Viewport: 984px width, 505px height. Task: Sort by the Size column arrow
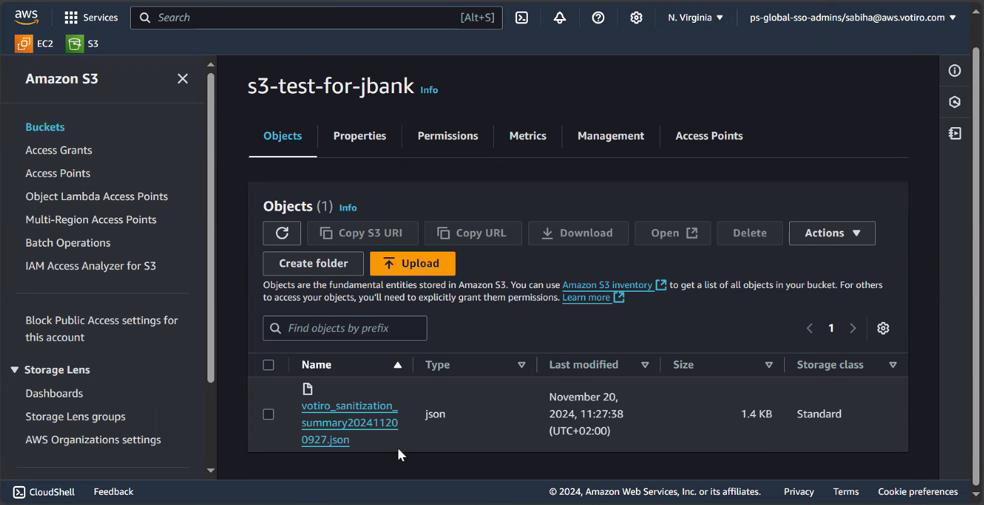769,364
